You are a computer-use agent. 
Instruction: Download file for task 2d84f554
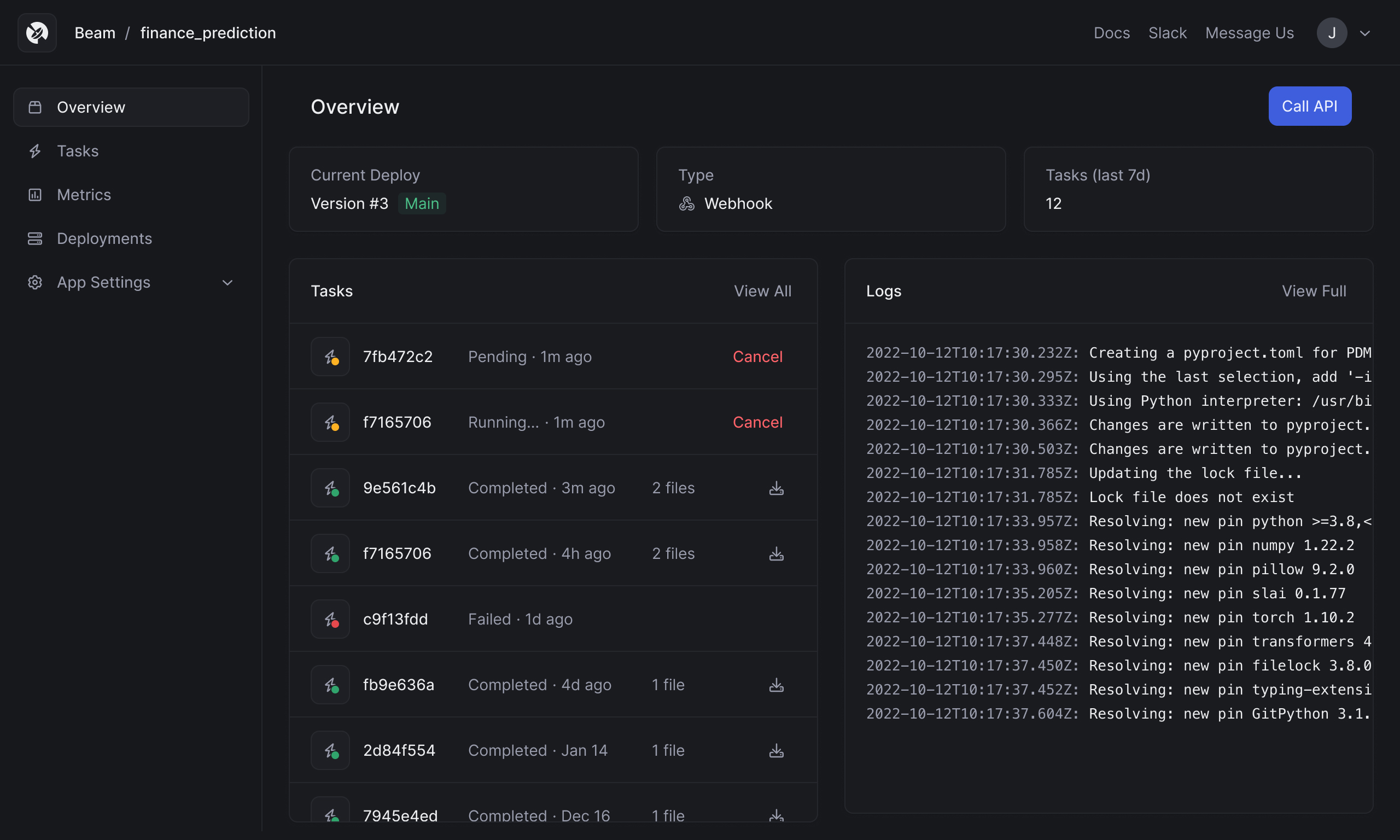[777, 750]
